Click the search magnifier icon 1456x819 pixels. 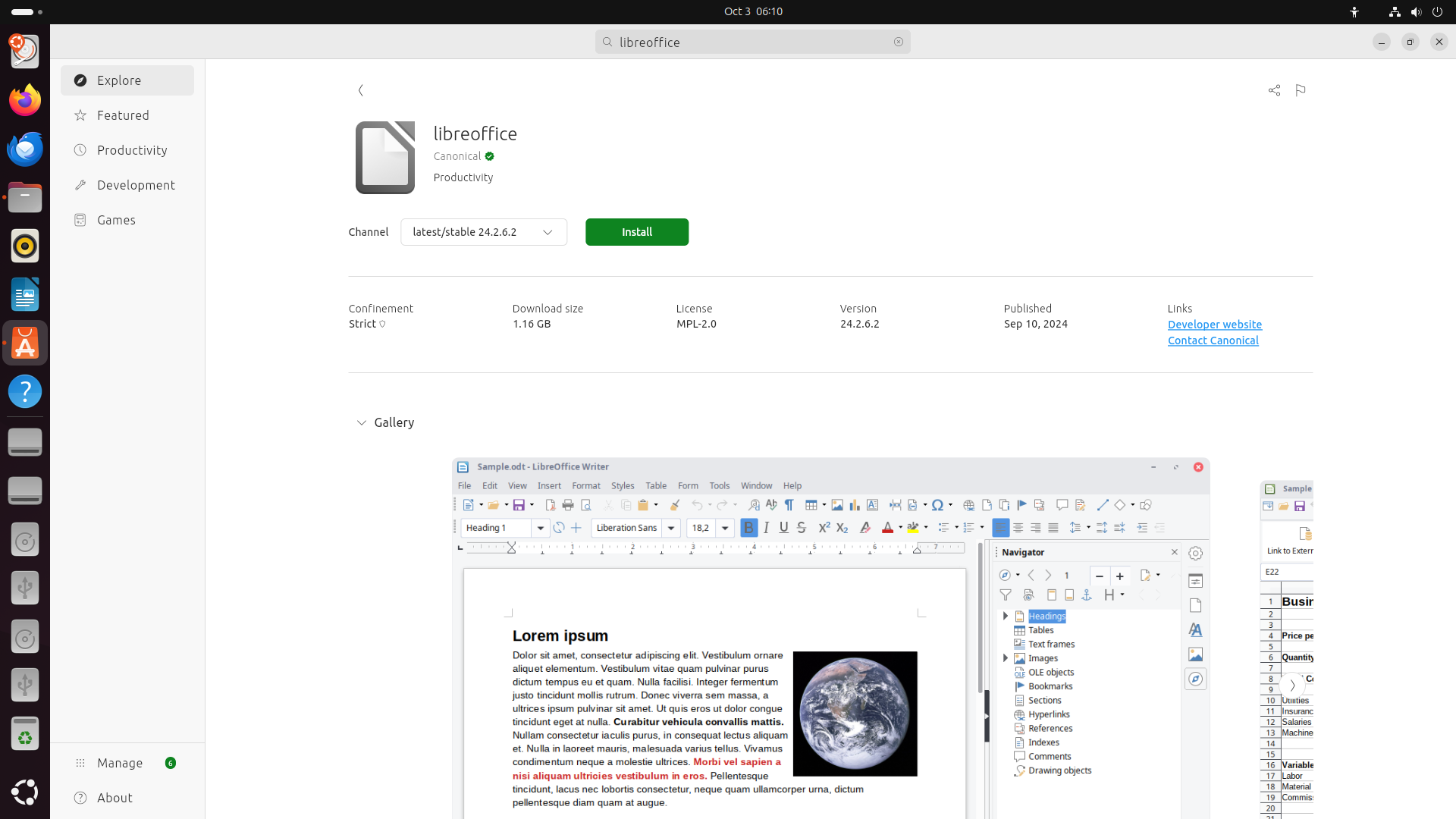(x=607, y=42)
